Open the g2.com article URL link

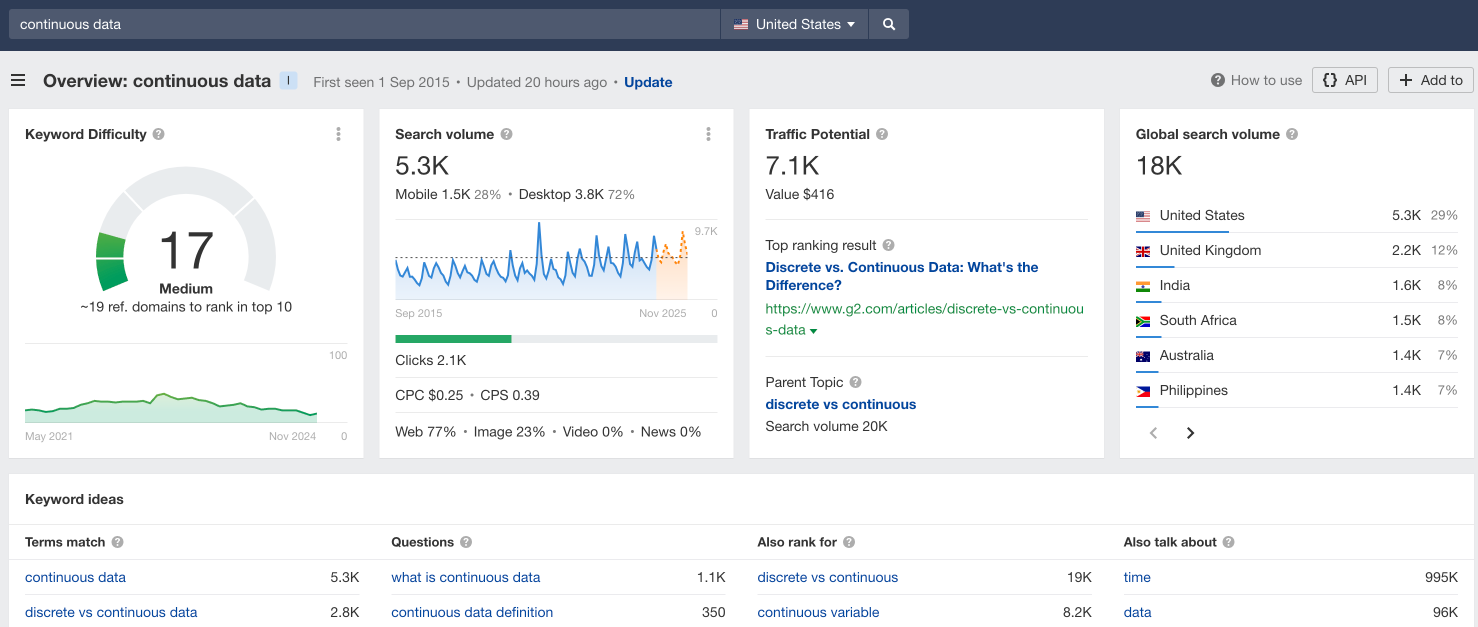click(x=924, y=319)
